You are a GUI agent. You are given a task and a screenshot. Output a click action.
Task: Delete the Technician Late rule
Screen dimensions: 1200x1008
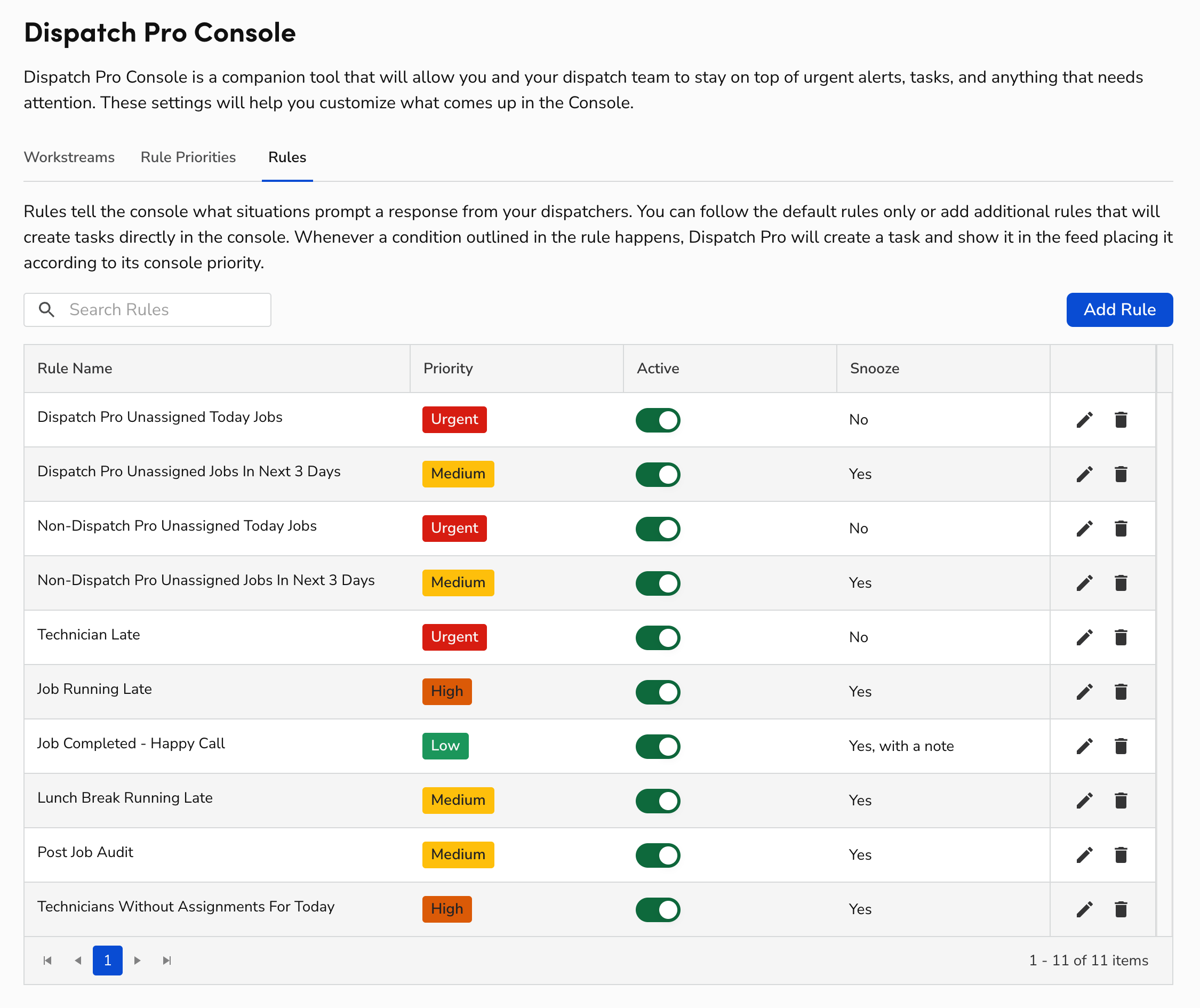pos(1121,637)
